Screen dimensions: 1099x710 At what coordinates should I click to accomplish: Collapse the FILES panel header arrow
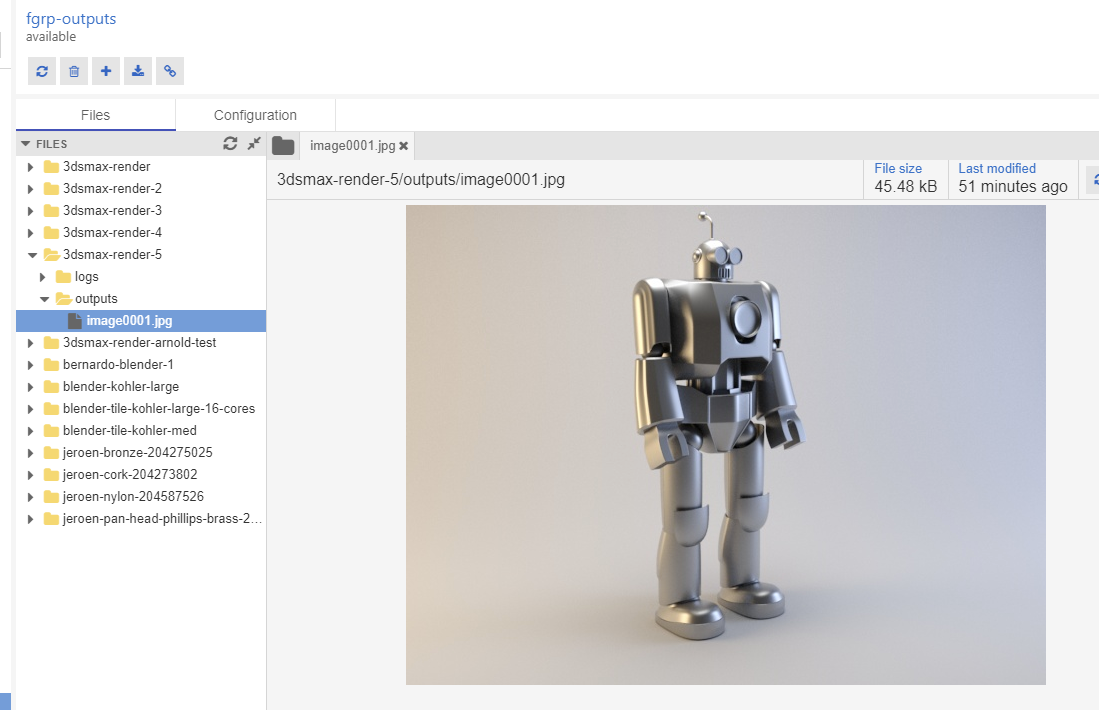pos(26,144)
